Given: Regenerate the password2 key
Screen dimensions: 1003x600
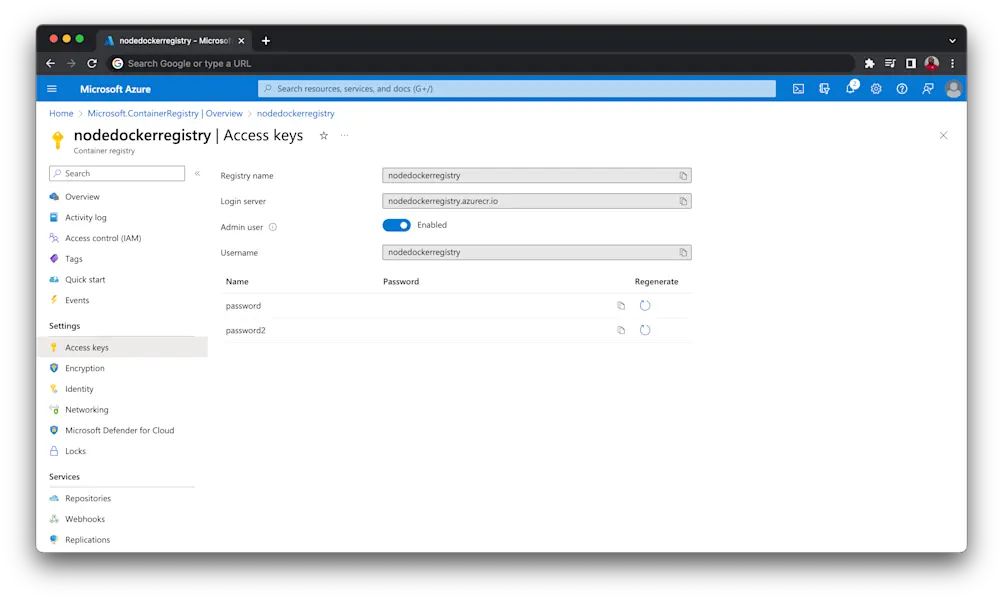Looking at the screenshot, I should 645,330.
